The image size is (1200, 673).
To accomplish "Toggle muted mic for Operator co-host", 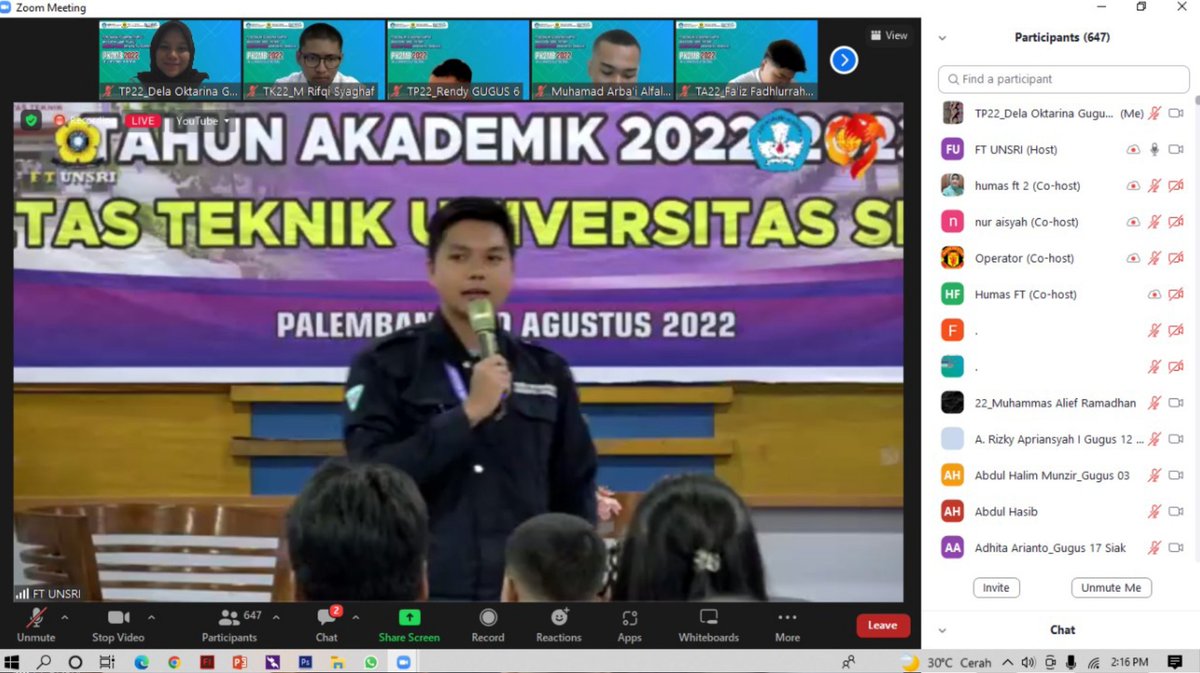I will tap(1154, 258).
